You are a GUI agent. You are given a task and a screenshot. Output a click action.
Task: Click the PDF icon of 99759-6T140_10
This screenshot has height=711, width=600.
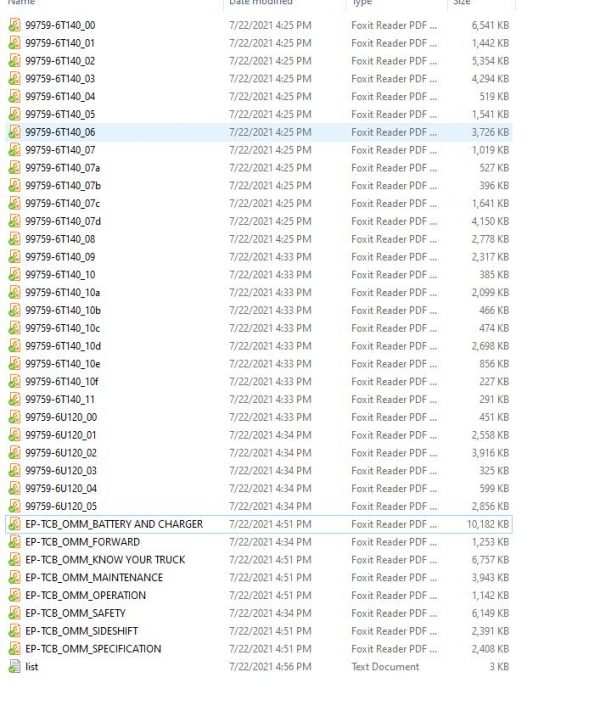(15, 274)
